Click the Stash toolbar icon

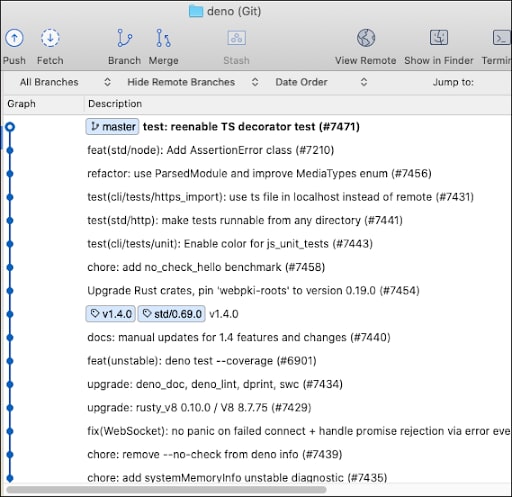click(236, 38)
